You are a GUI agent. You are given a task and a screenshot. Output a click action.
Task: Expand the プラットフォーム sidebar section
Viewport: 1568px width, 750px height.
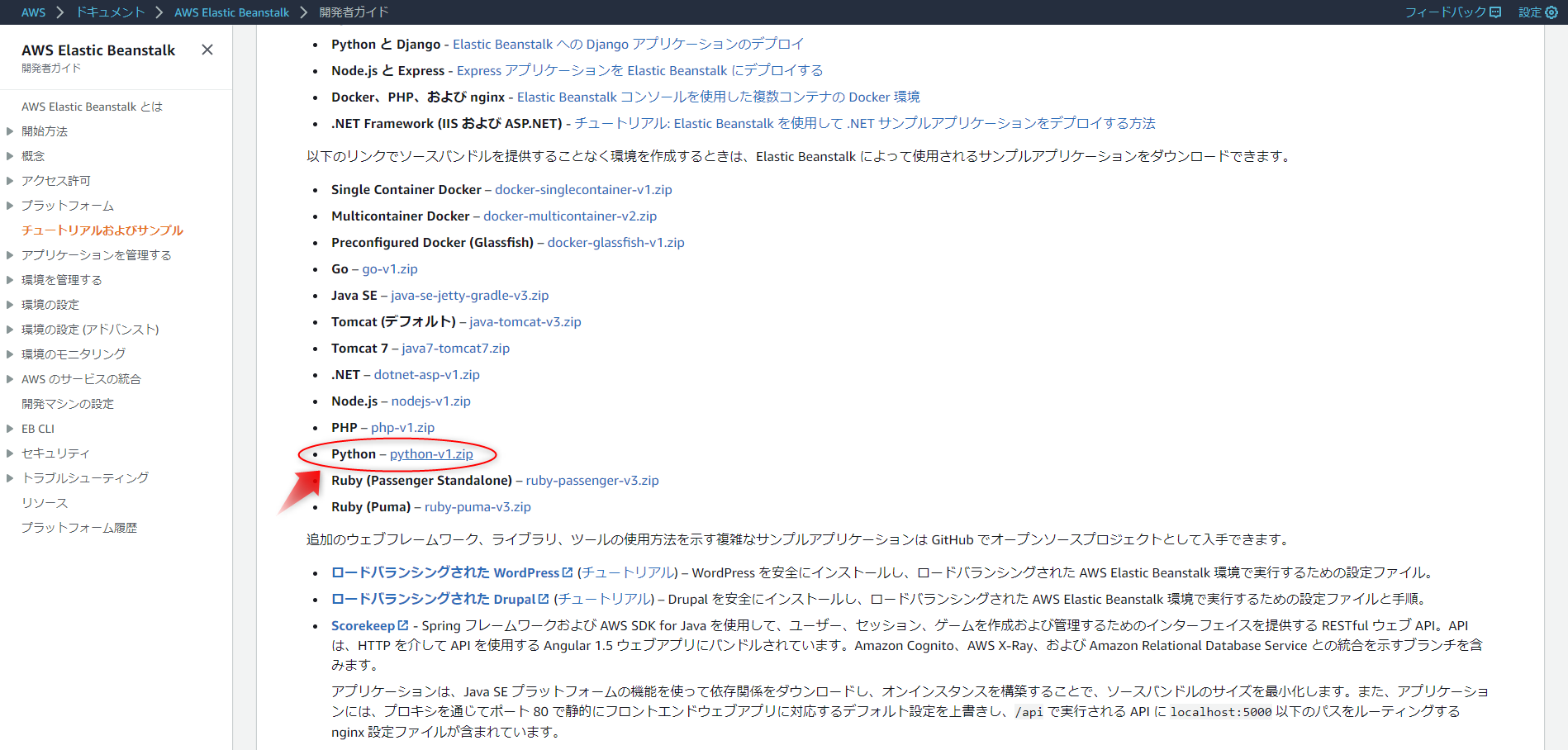click(x=10, y=206)
